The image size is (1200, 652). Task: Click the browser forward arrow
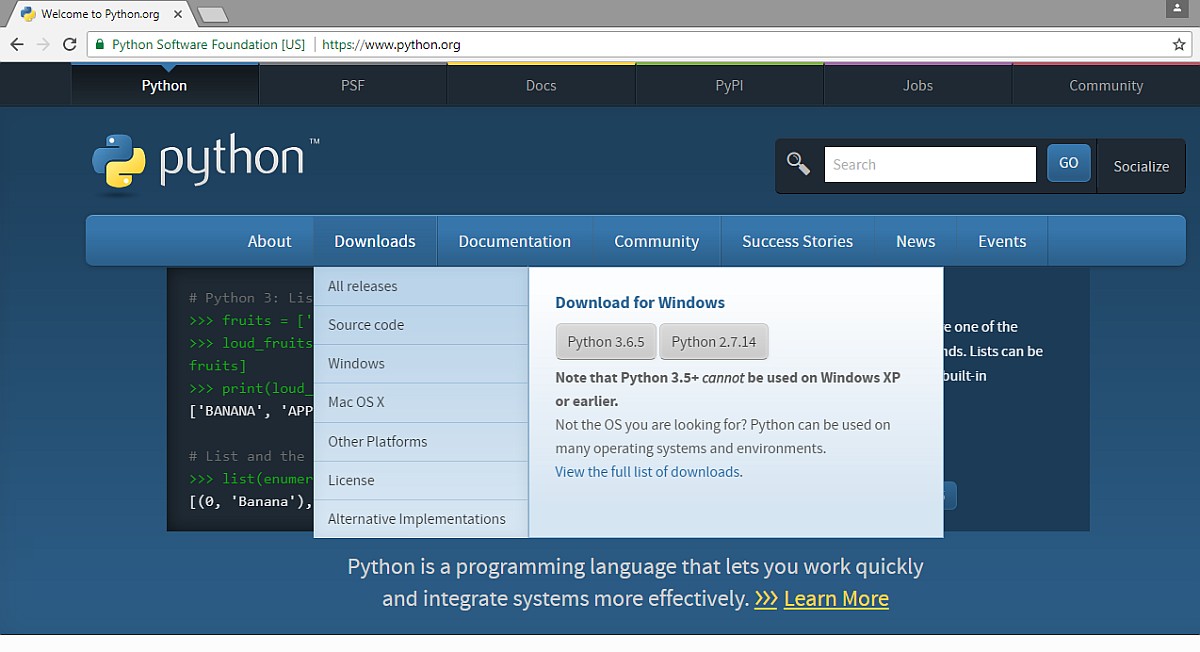43,44
